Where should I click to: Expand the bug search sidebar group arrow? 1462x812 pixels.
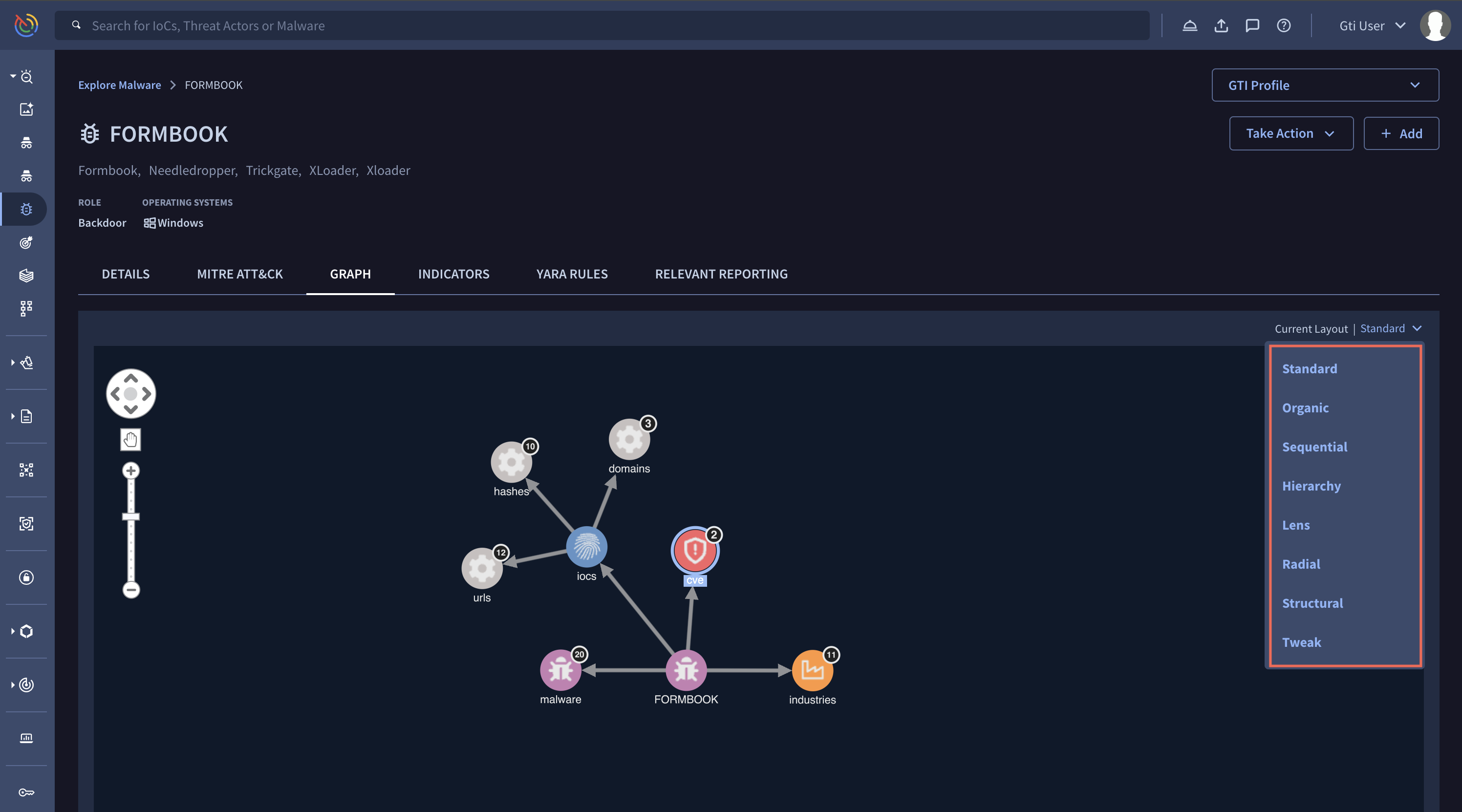tap(13, 76)
